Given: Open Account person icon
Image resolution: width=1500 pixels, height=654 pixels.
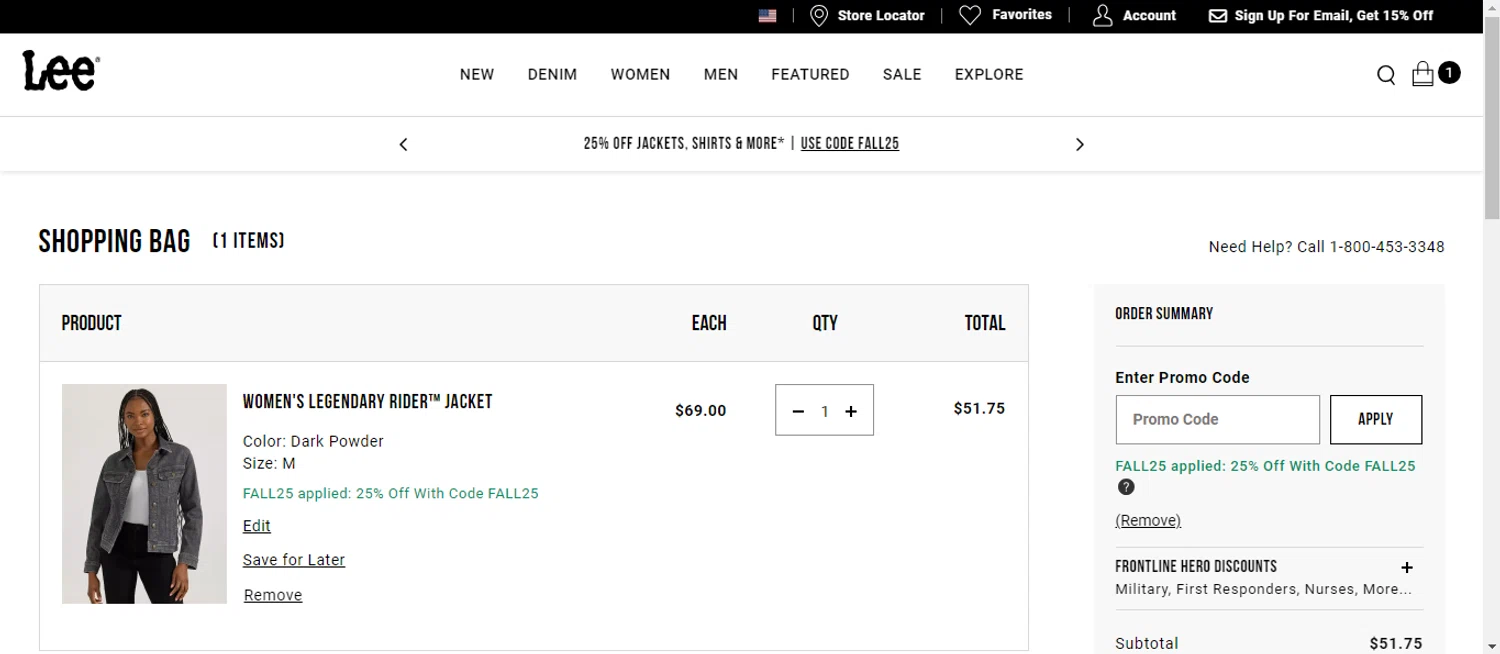Looking at the screenshot, I should tap(1102, 16).
